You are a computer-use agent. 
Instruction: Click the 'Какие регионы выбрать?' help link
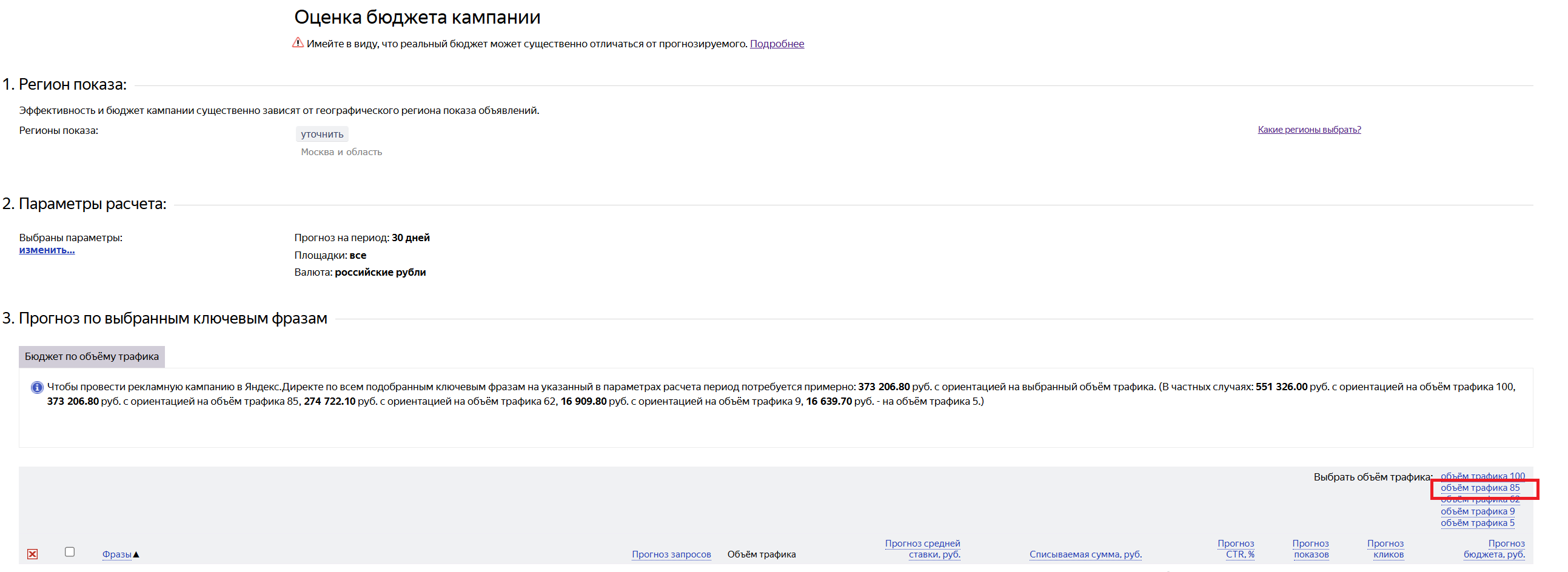point(1308,130)
